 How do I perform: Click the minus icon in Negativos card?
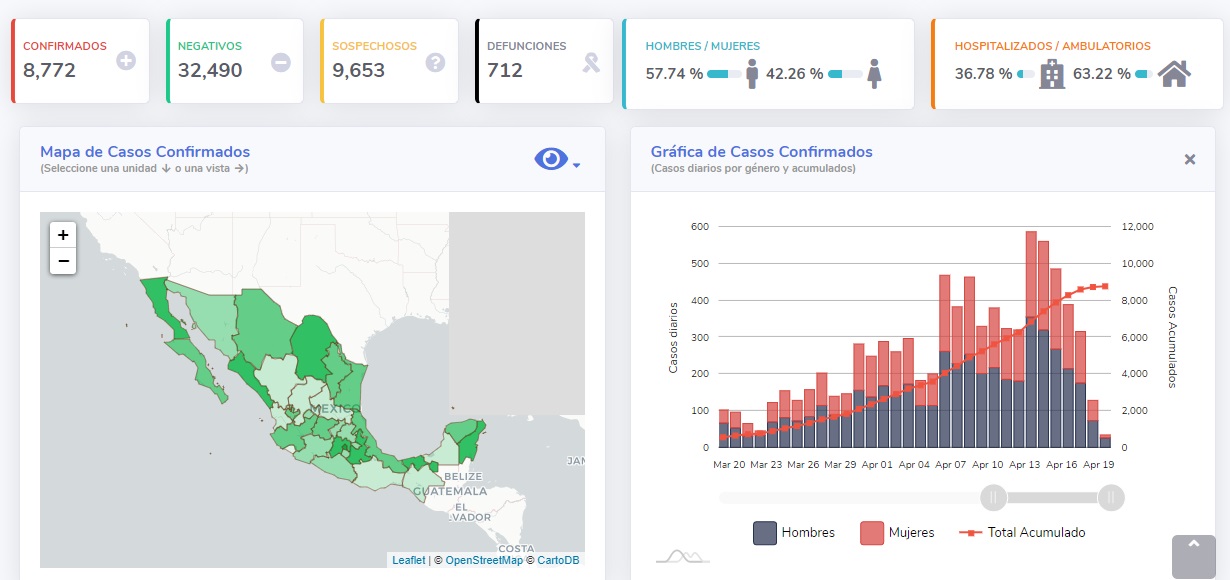[281, 62]
